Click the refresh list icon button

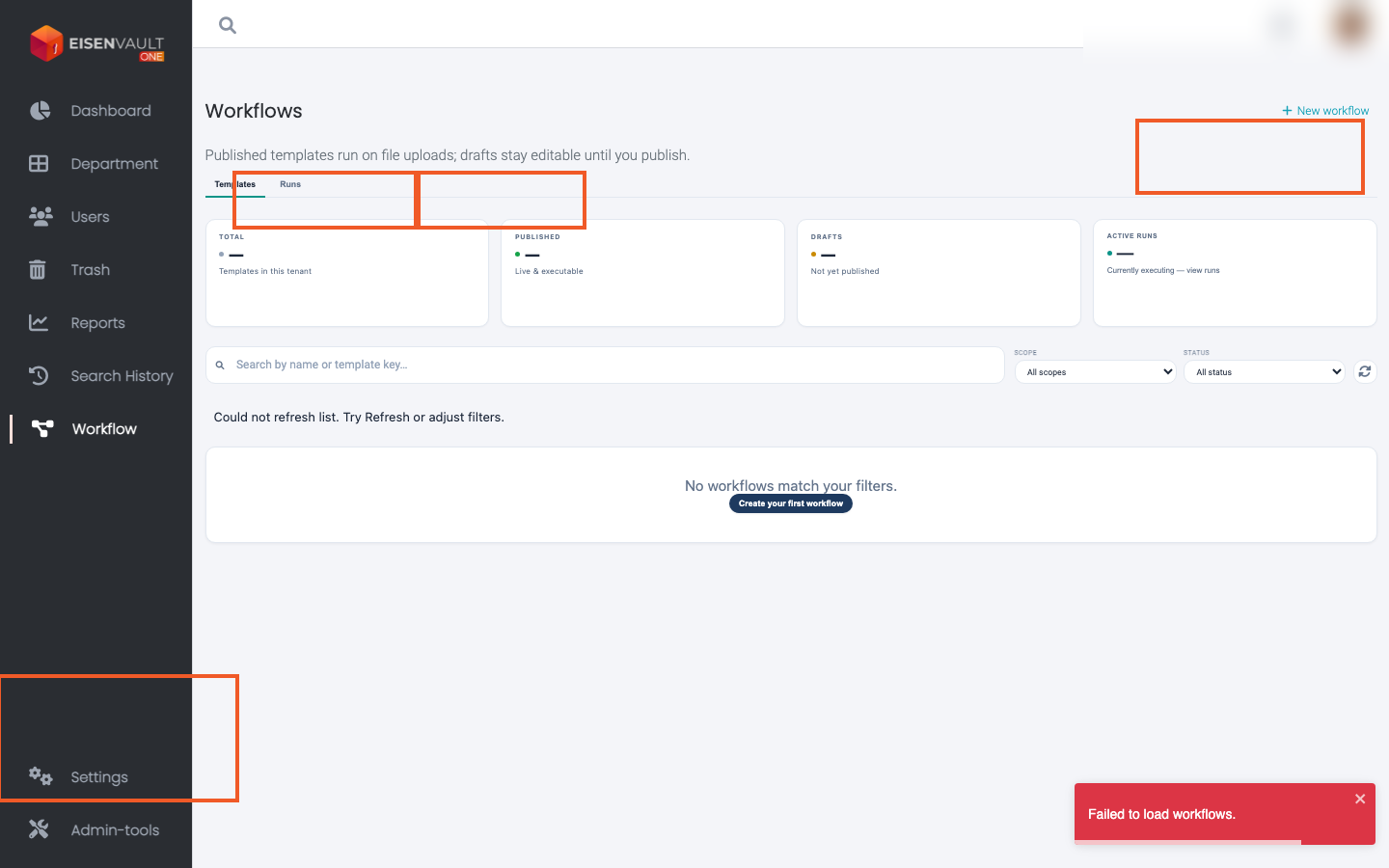[x=1365, y=371]
